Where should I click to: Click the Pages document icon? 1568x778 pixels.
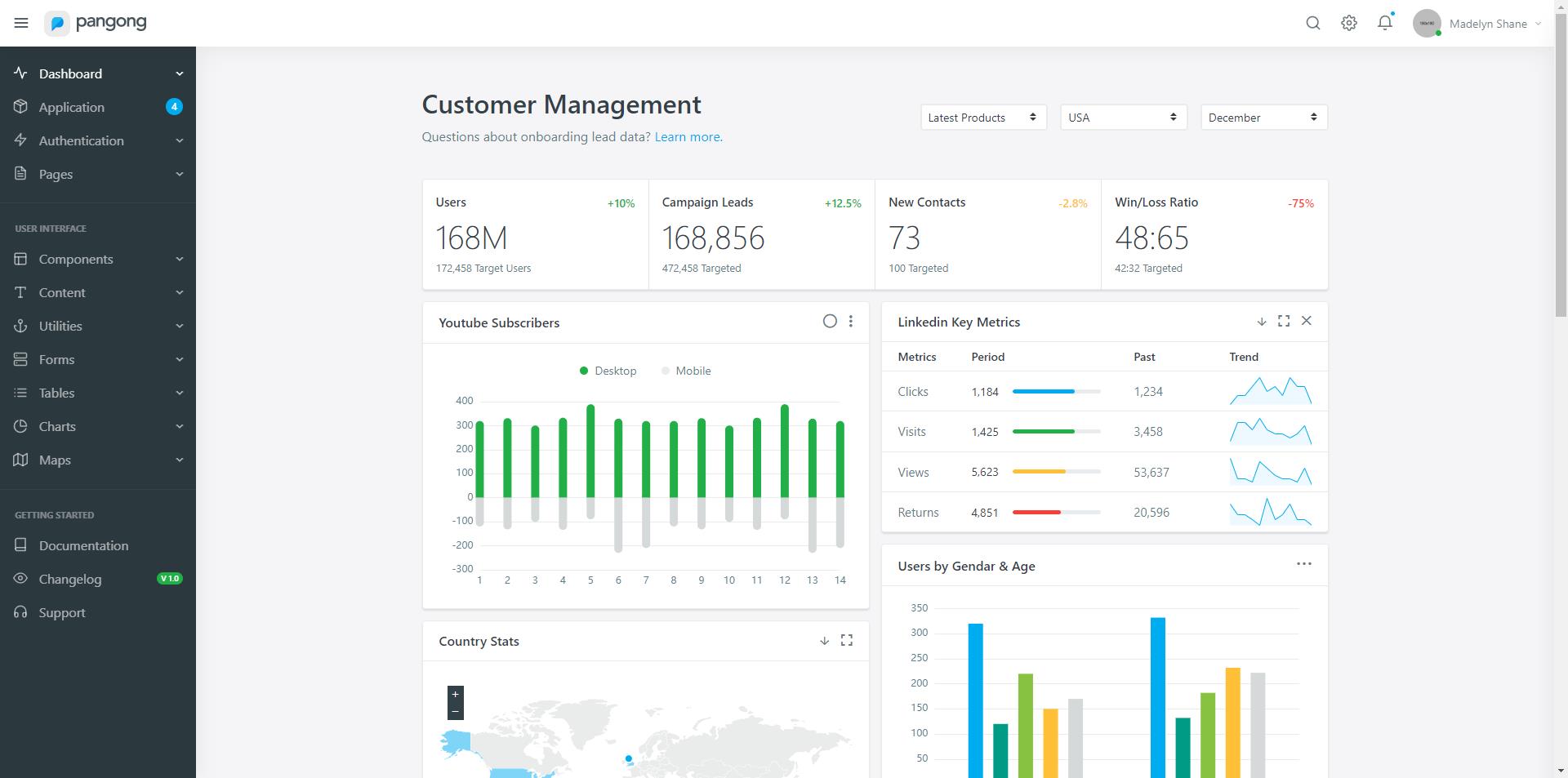pyautogui.click(x=20, y=174)
